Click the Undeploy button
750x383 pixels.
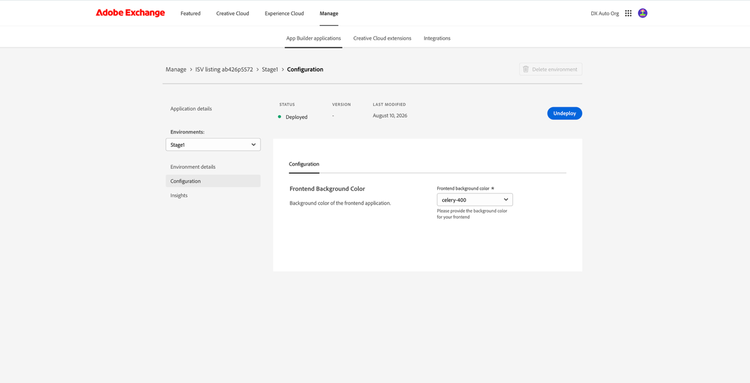coord(564,113)
